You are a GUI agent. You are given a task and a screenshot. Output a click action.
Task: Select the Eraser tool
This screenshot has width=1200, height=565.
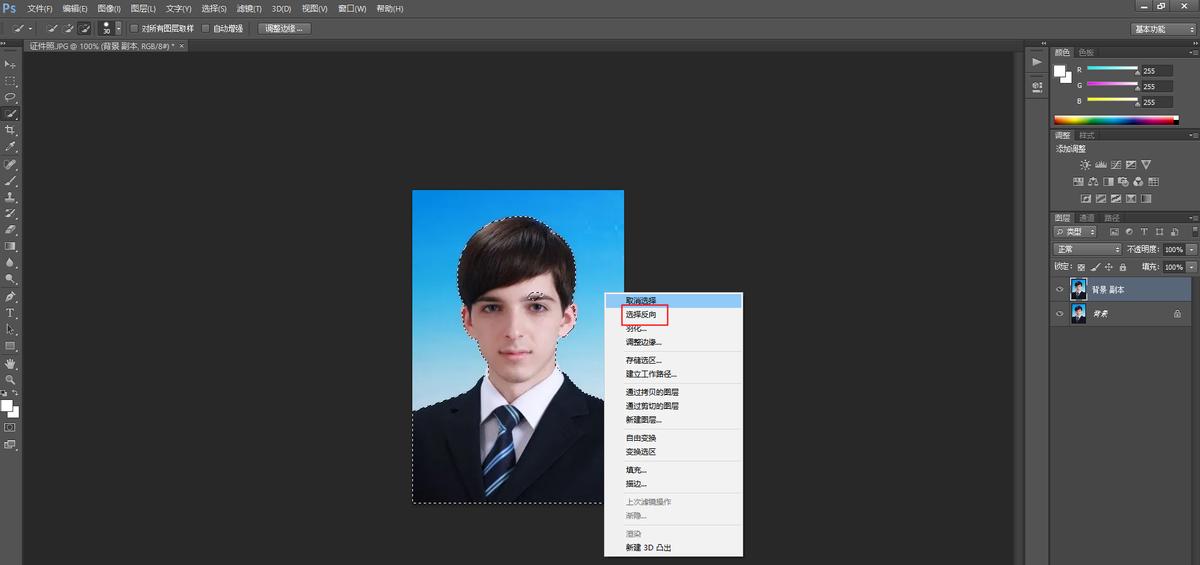point(11,230)
